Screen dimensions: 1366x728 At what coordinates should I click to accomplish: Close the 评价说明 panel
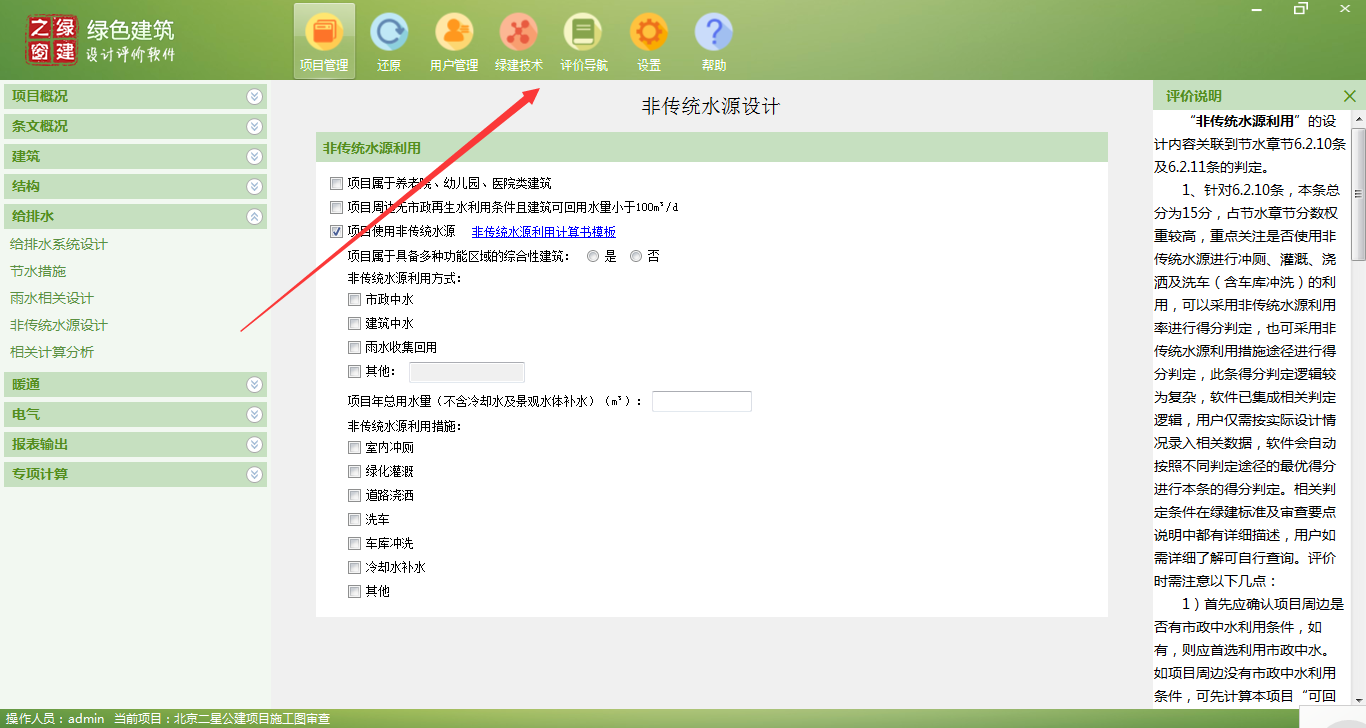(1350, 96)
